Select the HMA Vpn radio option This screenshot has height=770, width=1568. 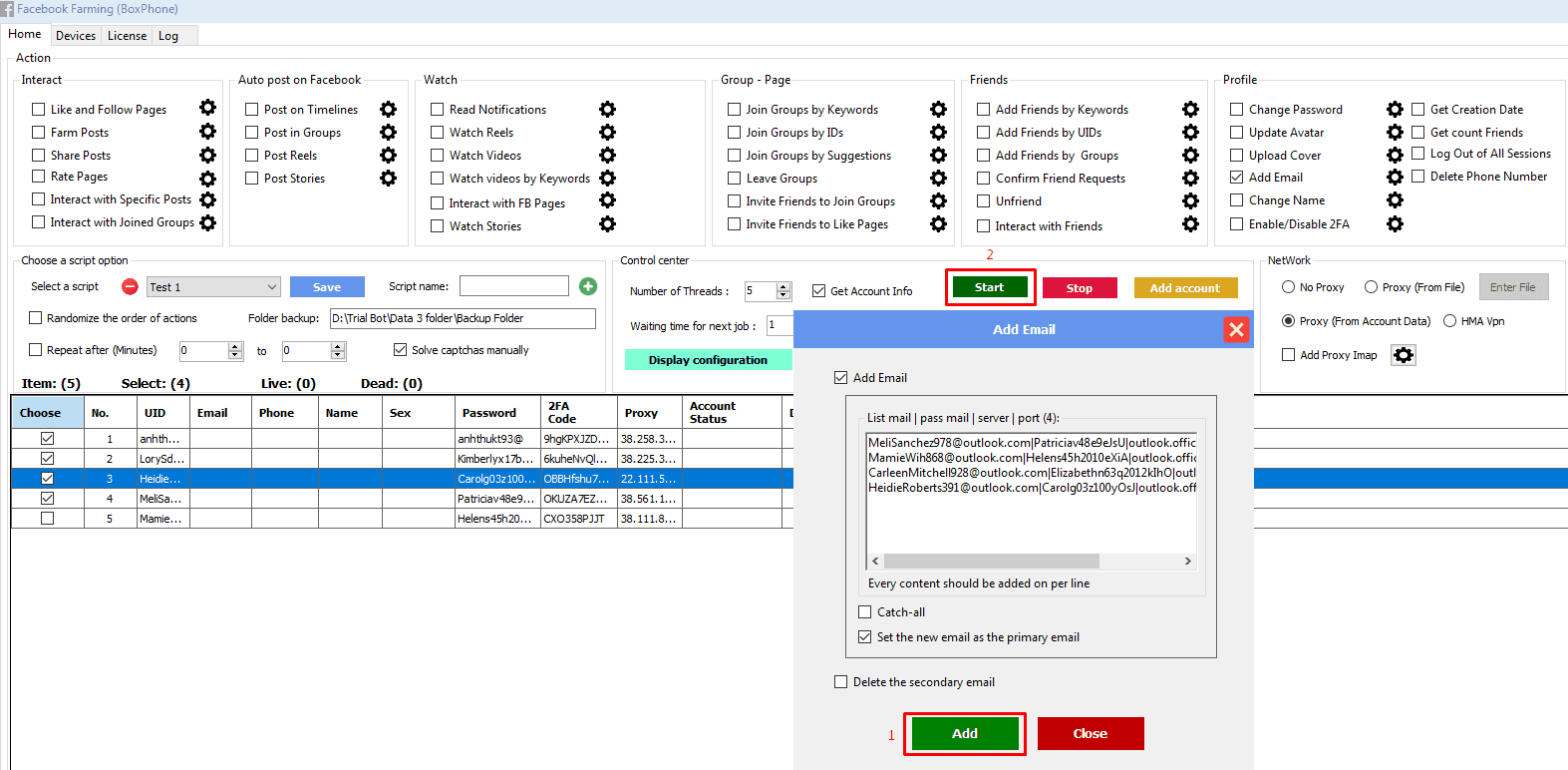(1449, 321)
